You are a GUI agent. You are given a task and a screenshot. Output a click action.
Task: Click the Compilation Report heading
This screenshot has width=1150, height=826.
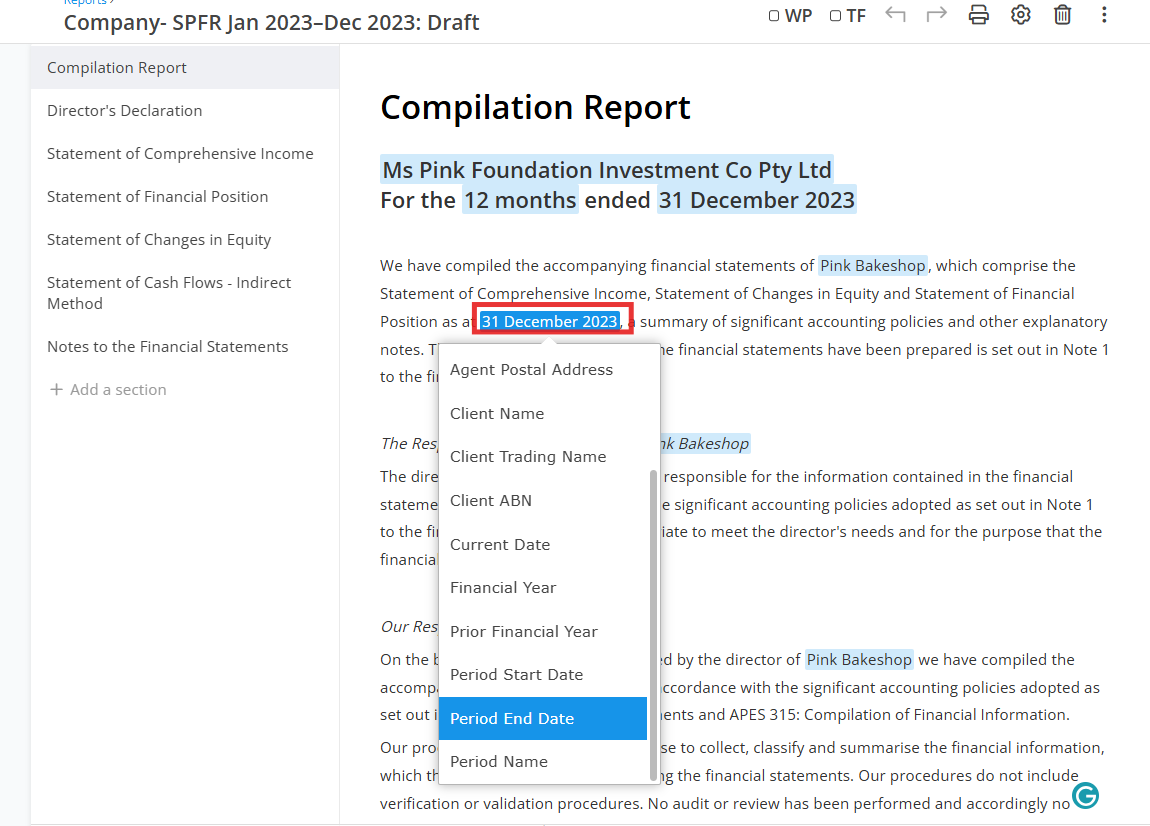[x=535, y=108]
